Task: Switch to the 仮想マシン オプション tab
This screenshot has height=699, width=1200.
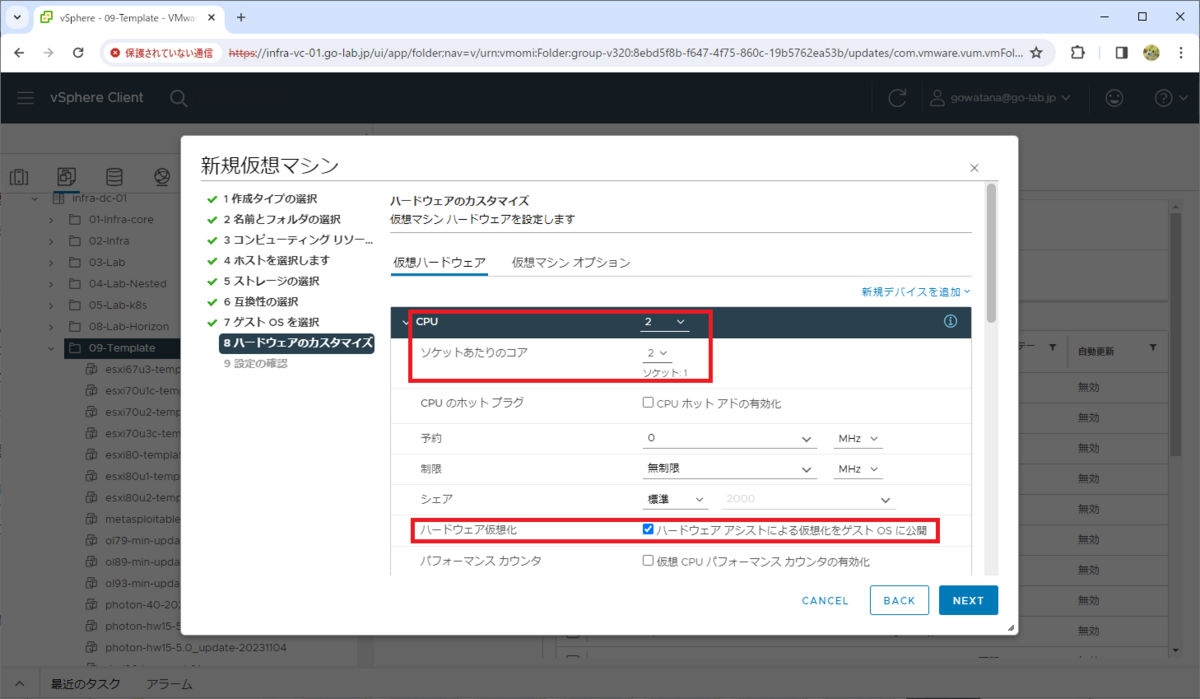Action: click(x=571, y=263)
